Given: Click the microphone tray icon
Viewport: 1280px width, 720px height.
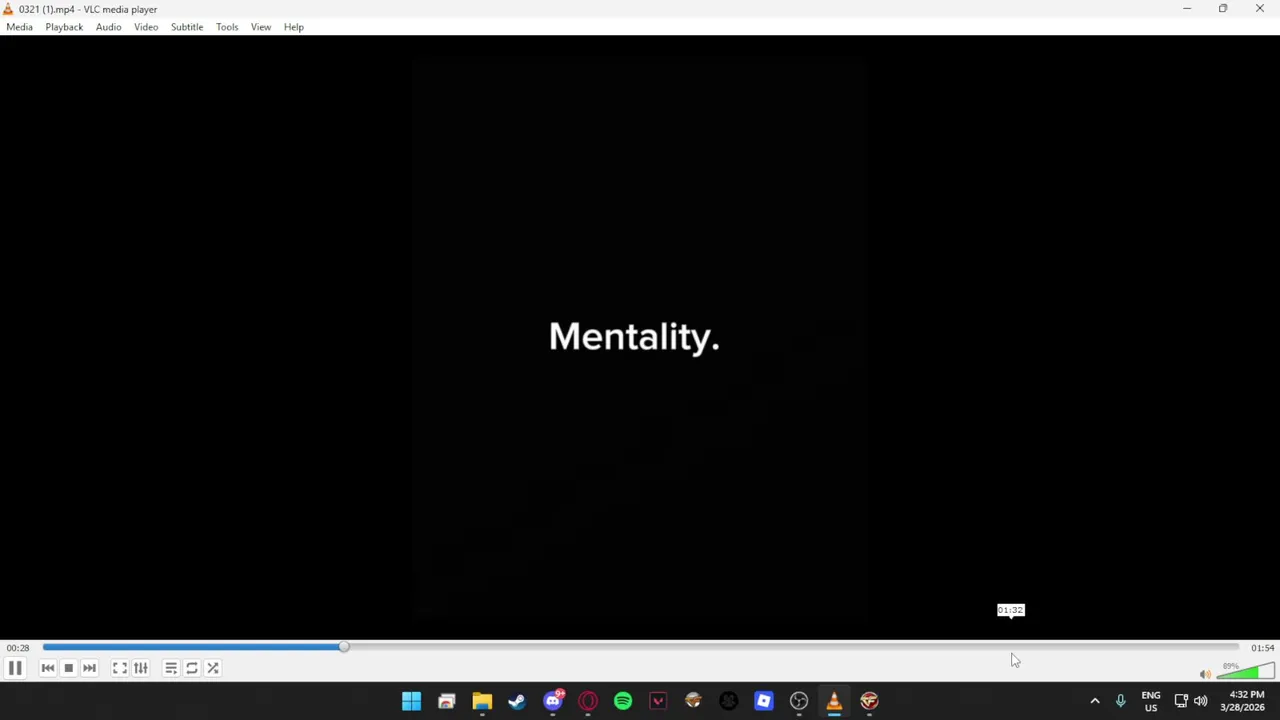Looking at the screenshot, I should [x=1120, y=701].
